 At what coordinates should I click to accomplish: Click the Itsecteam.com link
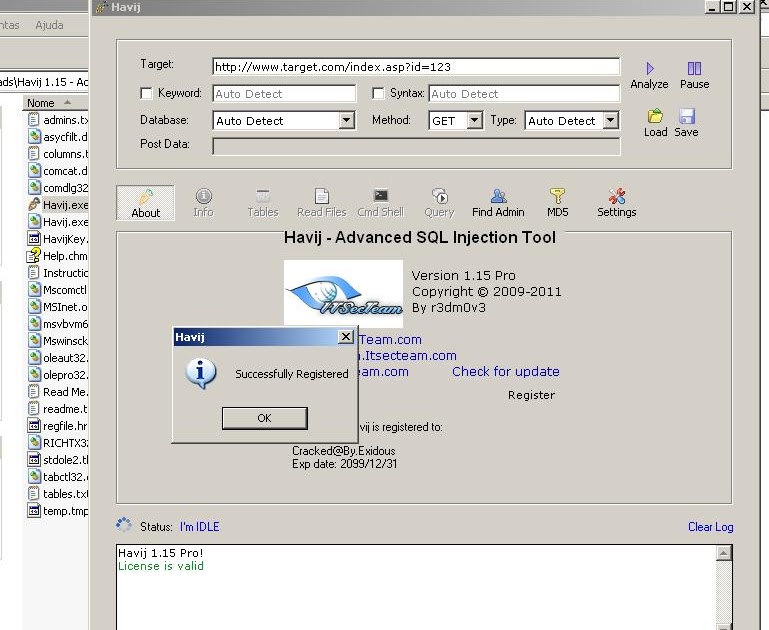coord(408,355)
